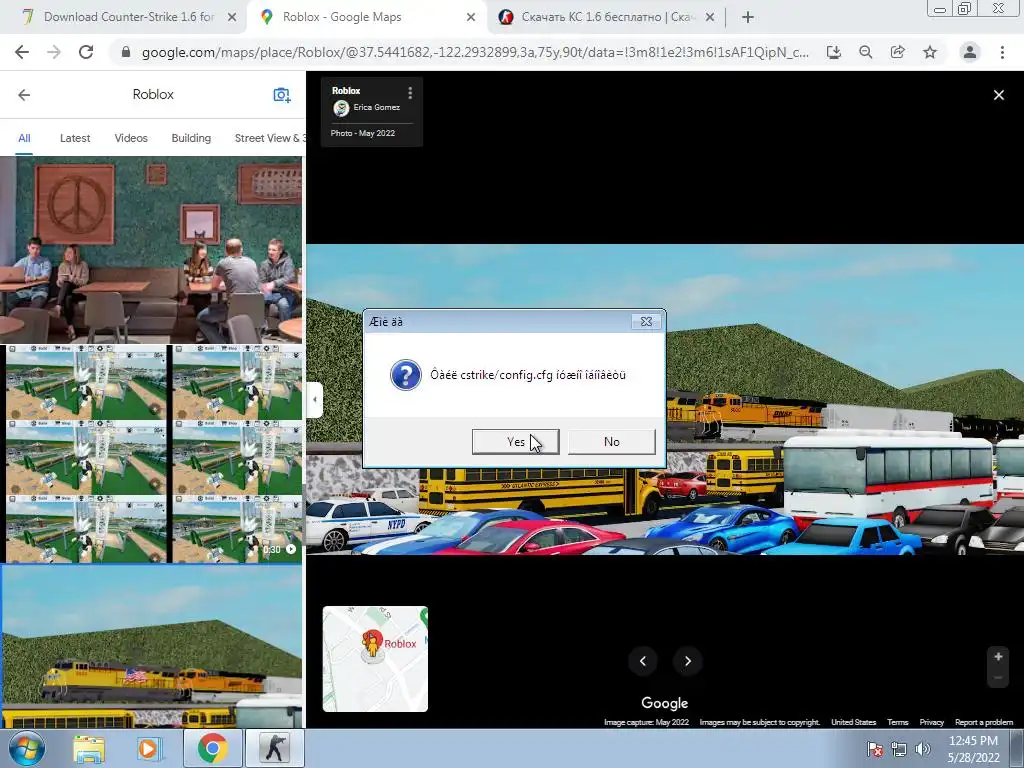Close the Скачать КС 1.6 tab
Viewport: 1024px width, 768px height.
pyautogui.click(x=710, y=18)
